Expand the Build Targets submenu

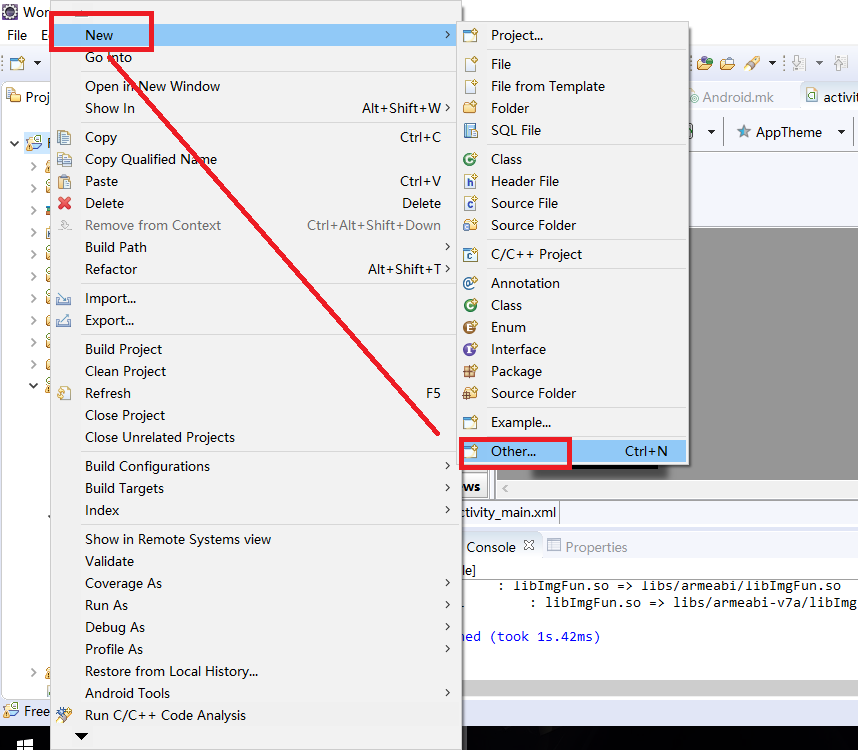(255, 488)
